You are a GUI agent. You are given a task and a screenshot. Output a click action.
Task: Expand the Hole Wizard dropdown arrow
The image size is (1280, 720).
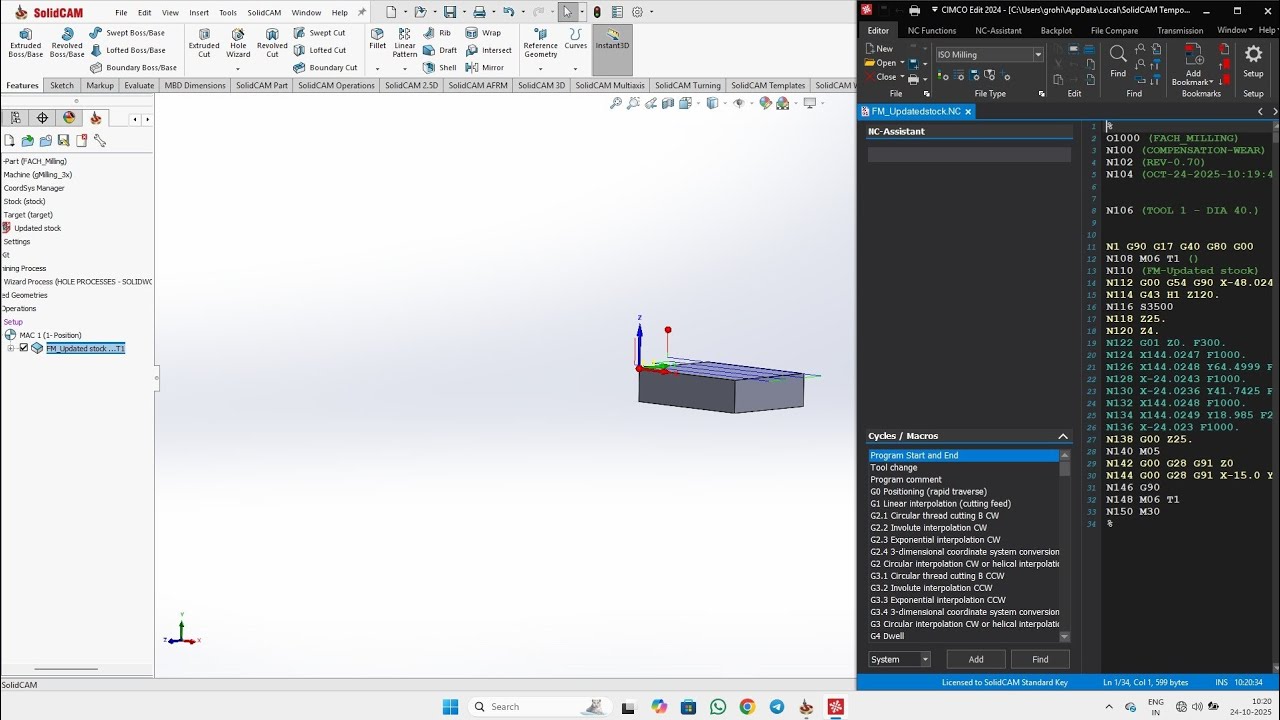tap(238, 69)
